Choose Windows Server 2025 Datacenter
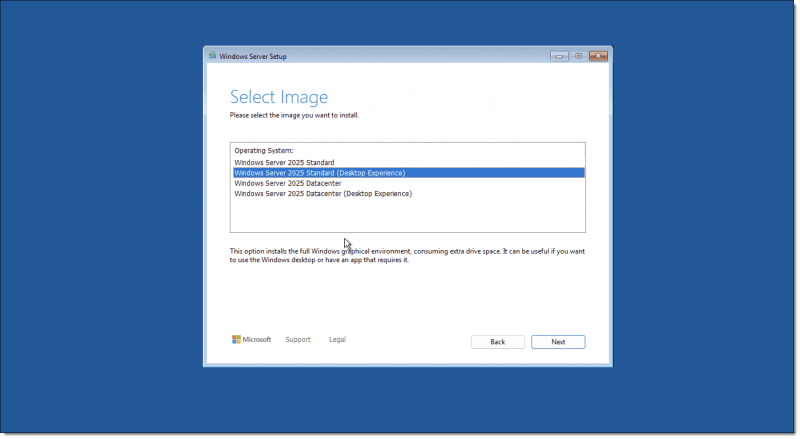Viewport: 800px width, 439px height. point(409,183)
